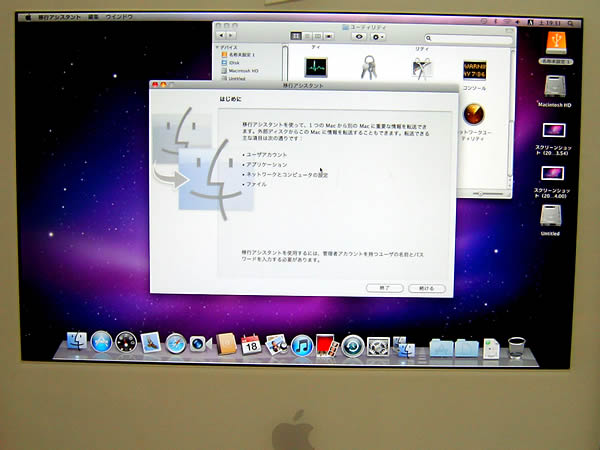The height and width of the screenshot is (450, 600).
Task: Click Quick Look eye button in Finder
Action: [x=359, y=37]
